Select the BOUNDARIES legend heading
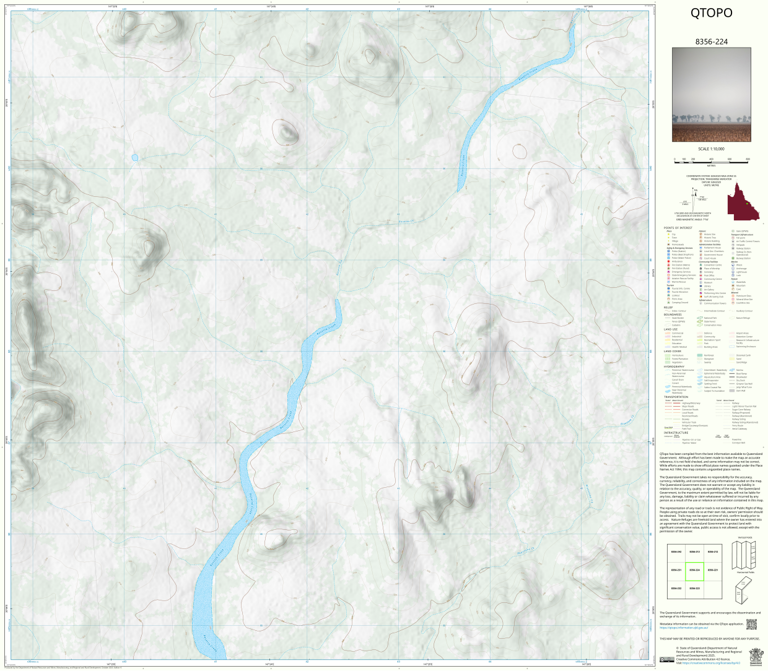The width and height of the screenshot is (768, 671). click(672, 314)
